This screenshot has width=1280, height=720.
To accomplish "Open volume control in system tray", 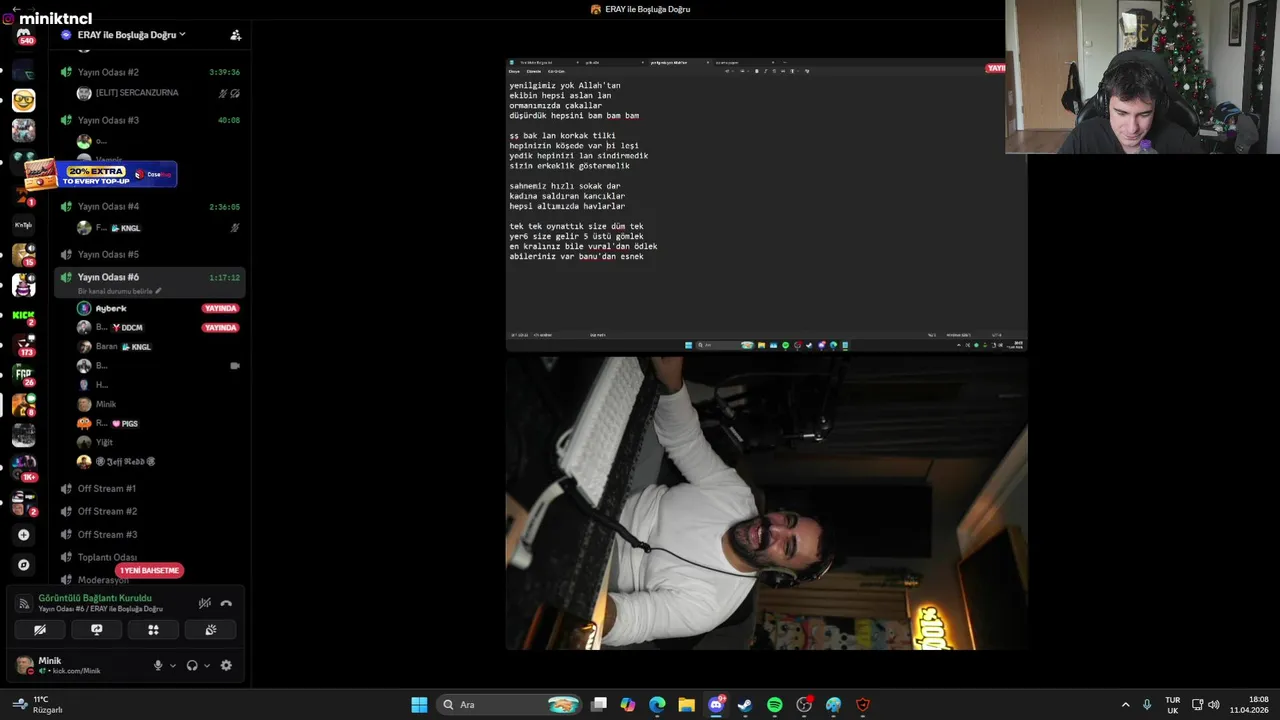I will [x=1214, y=705].
